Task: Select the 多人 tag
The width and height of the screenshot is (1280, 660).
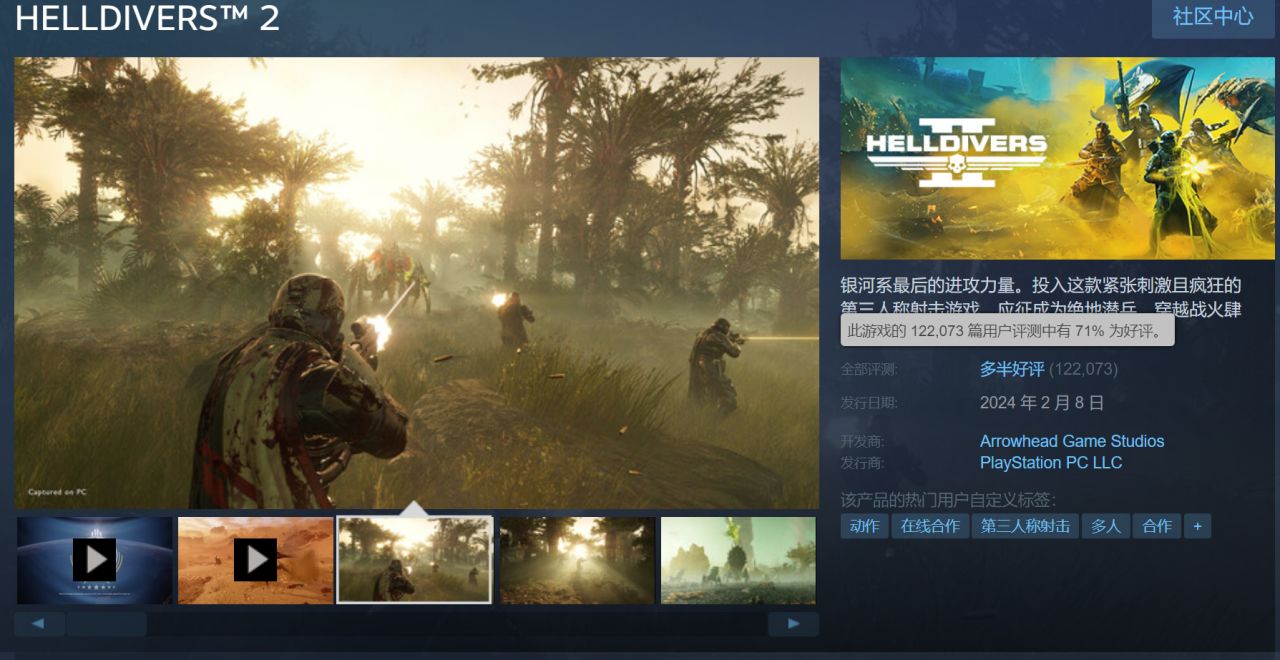Action: pos(1104,525)
